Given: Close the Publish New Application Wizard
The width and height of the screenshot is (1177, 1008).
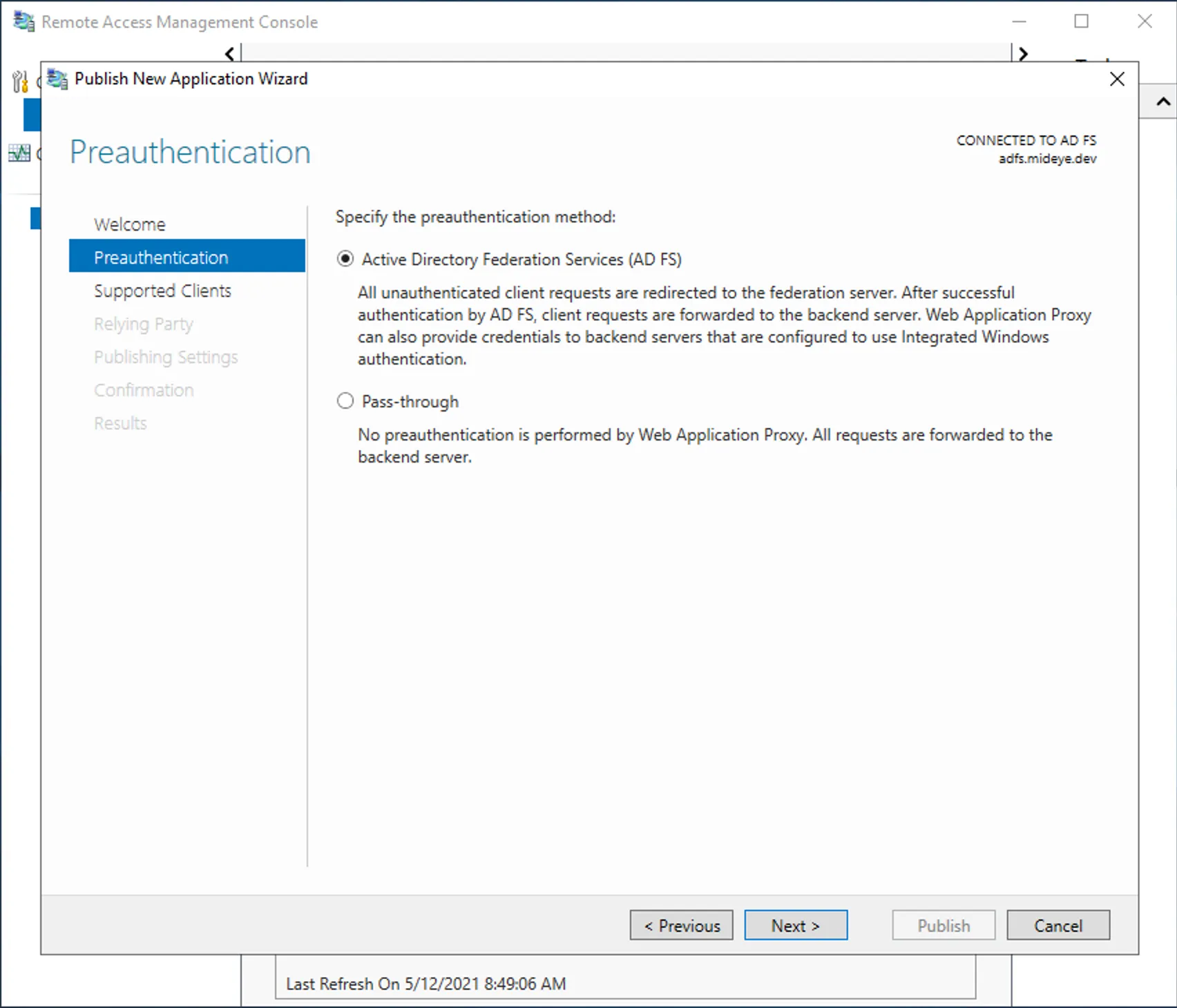Looking at the screenshot, I should 1117,79.
